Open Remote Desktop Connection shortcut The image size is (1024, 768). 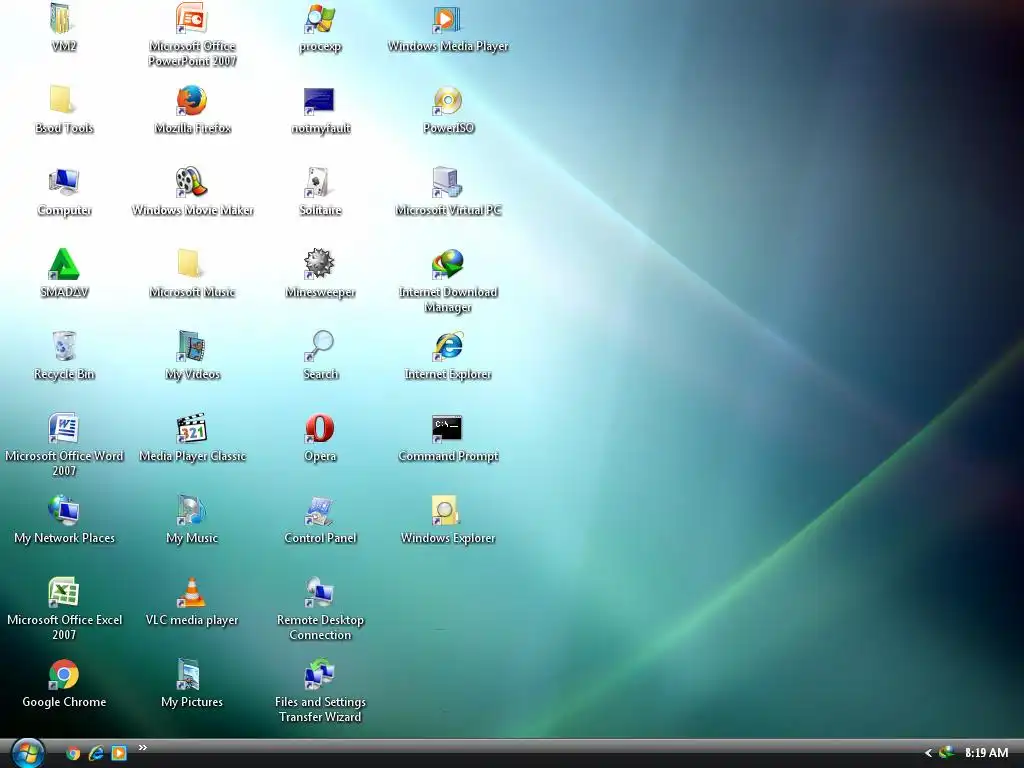tap(320, 592)
